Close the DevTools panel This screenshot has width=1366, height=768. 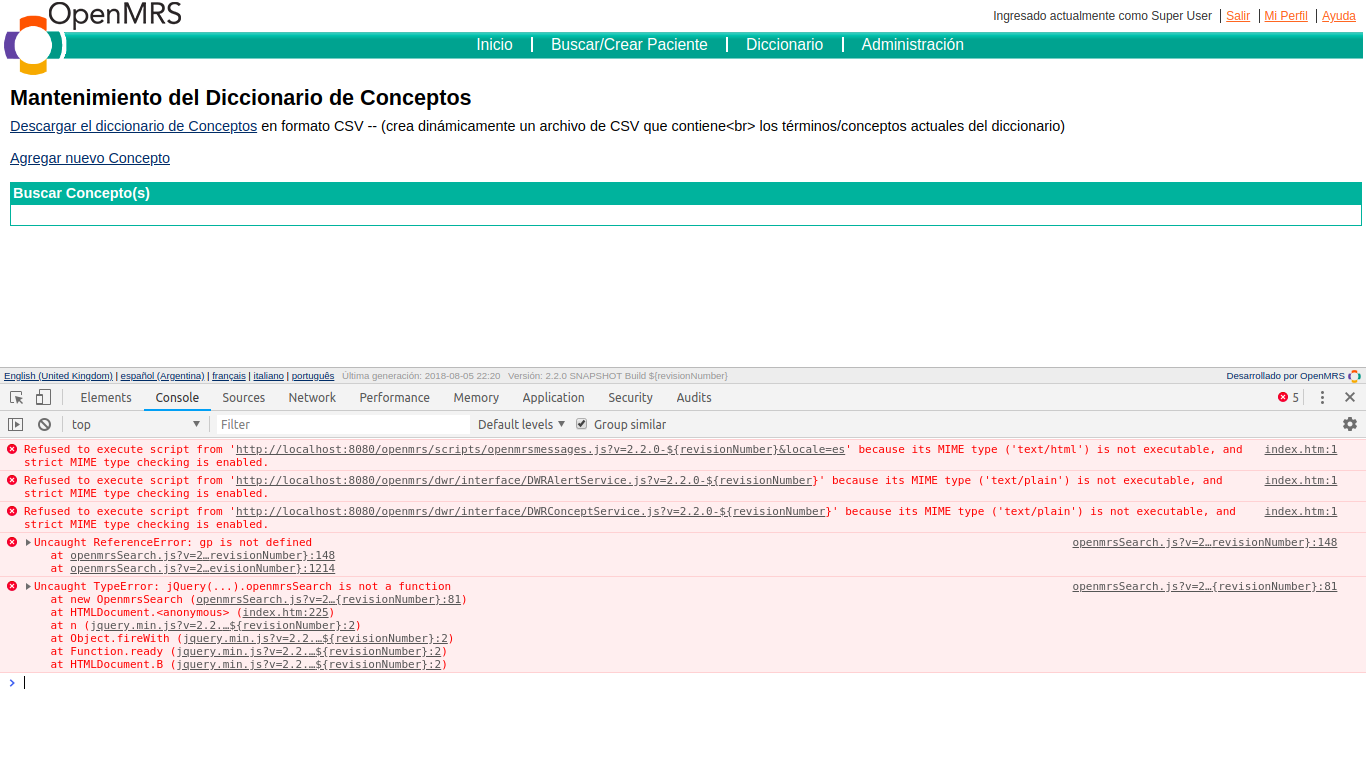pyautogui.click(x=1350, y=397)
